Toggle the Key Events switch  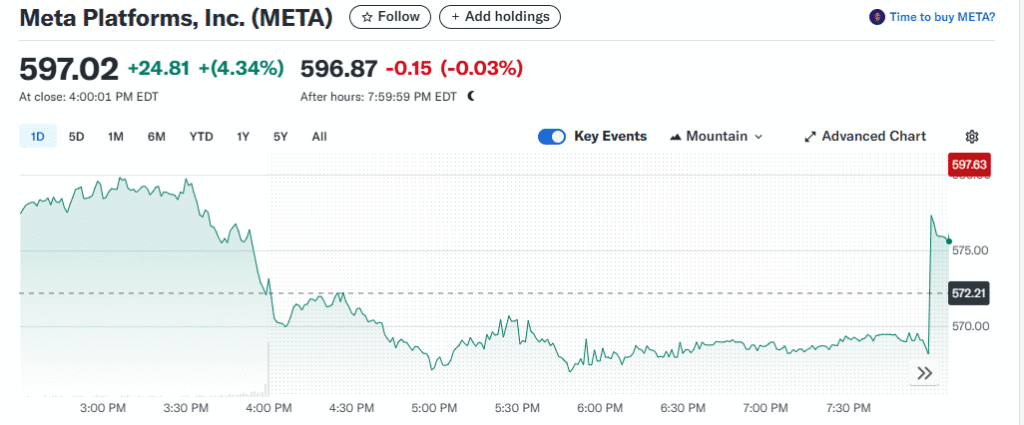552,136
